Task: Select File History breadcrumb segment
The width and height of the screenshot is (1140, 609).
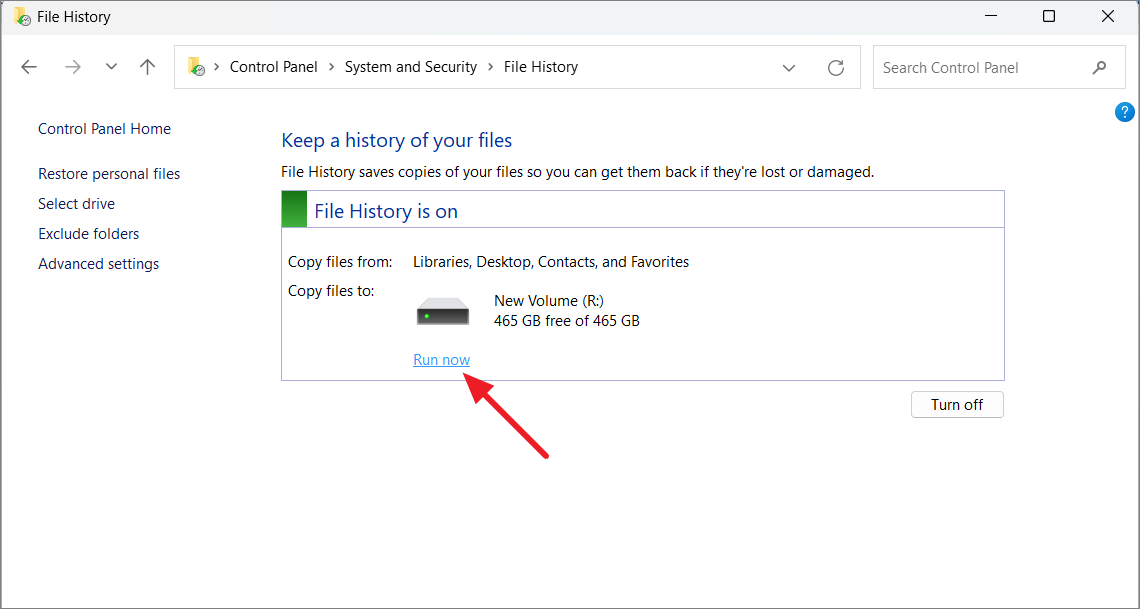Action: (541, 67)
